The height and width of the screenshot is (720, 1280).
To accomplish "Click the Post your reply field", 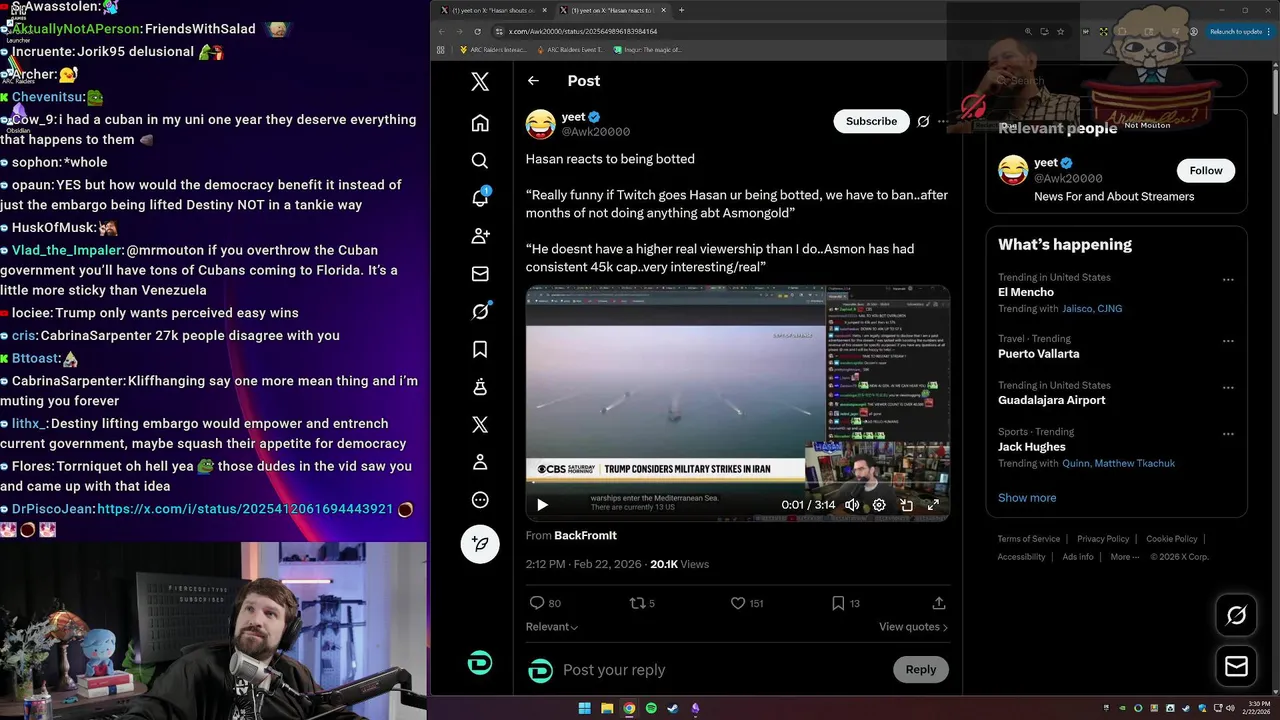I will (x=720, y=670).
